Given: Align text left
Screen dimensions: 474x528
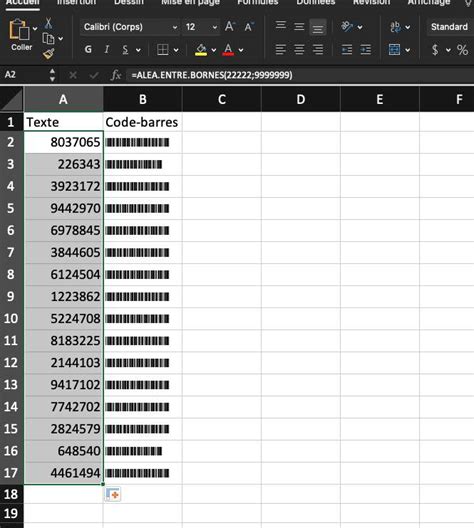Looking at the screenshot, I should [281, 50].
